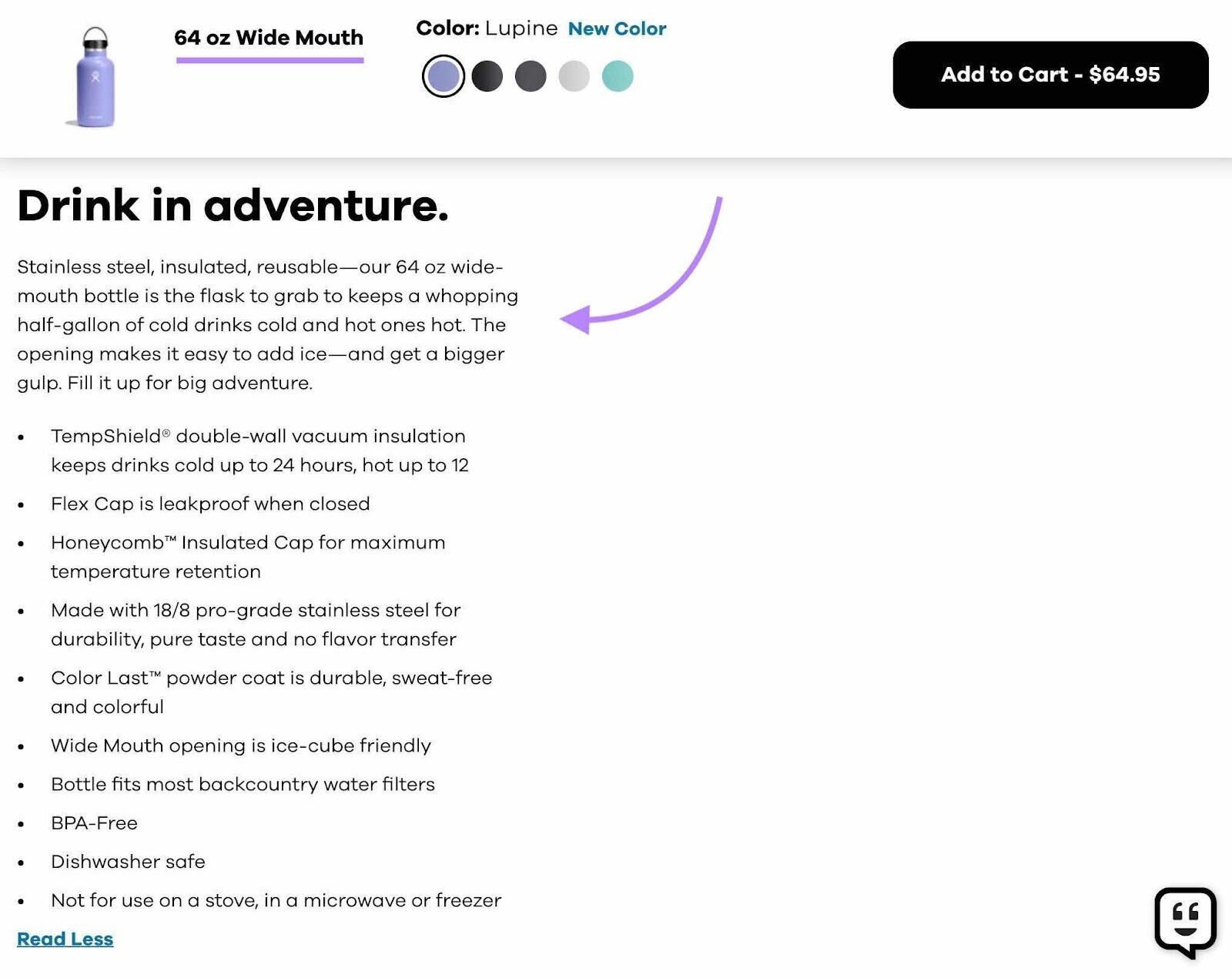Click the Dishwasher safe bullet point
1232x978 pixels.
click(128, 862)
